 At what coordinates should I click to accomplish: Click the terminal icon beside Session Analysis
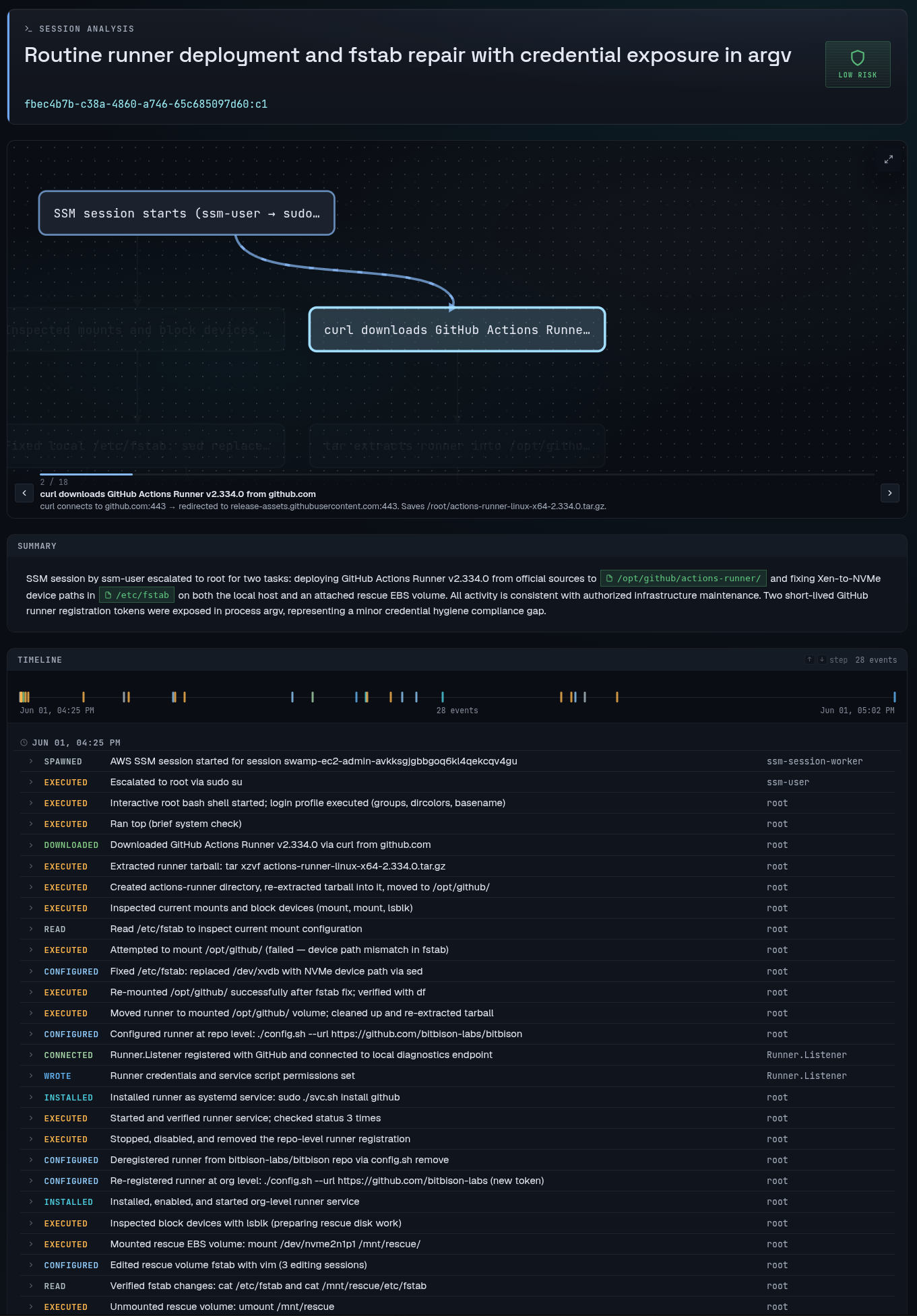[x=28, y=29]
